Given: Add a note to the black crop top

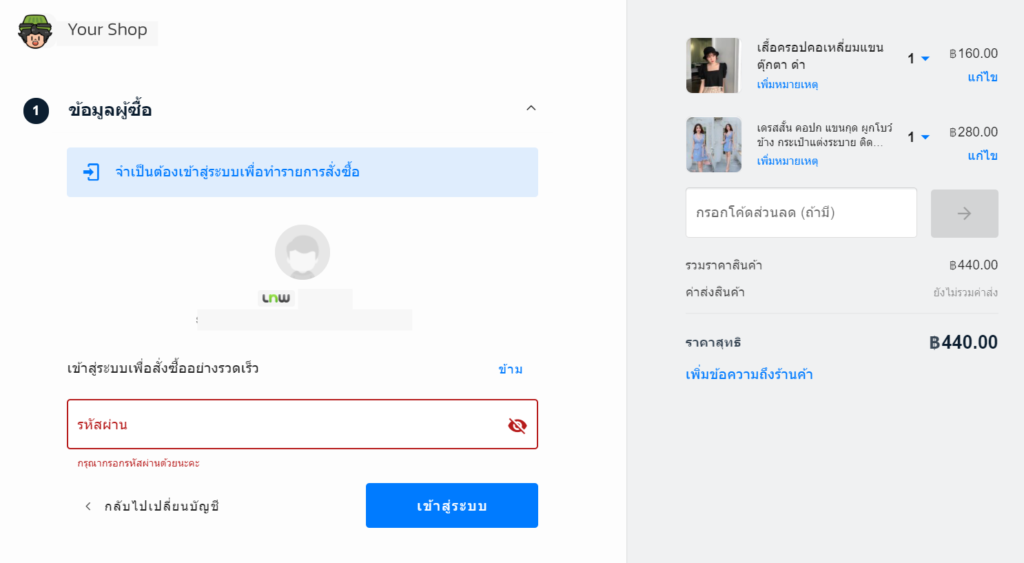Looking at the screenshot, I should point(787,85).
